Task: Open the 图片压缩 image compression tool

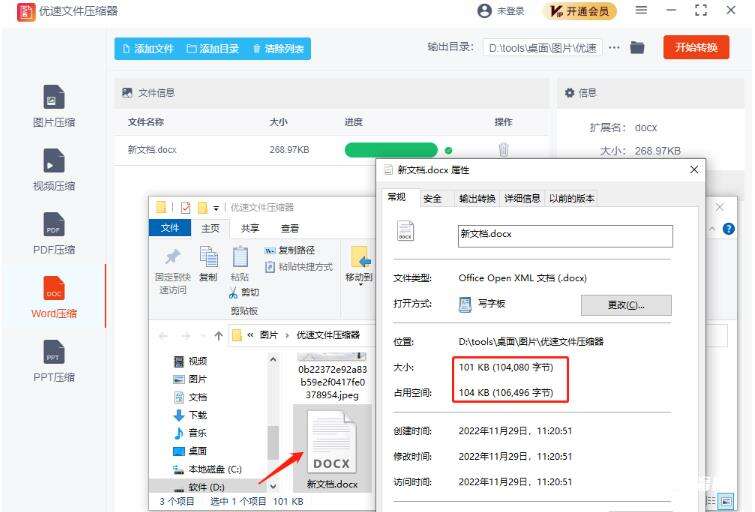Action: 53,106
